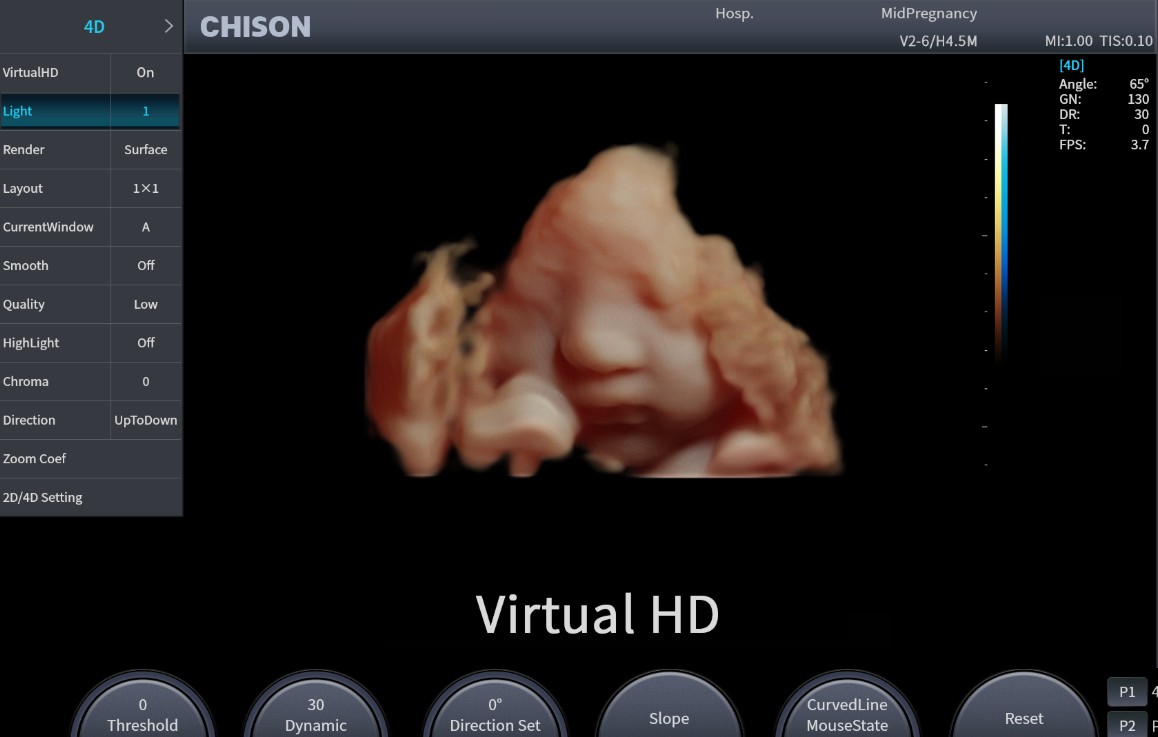Viewport: 1158px width, 737px height.
Task: Click the MidPregnancy exam preset label
Action: (x=929, y=13)
